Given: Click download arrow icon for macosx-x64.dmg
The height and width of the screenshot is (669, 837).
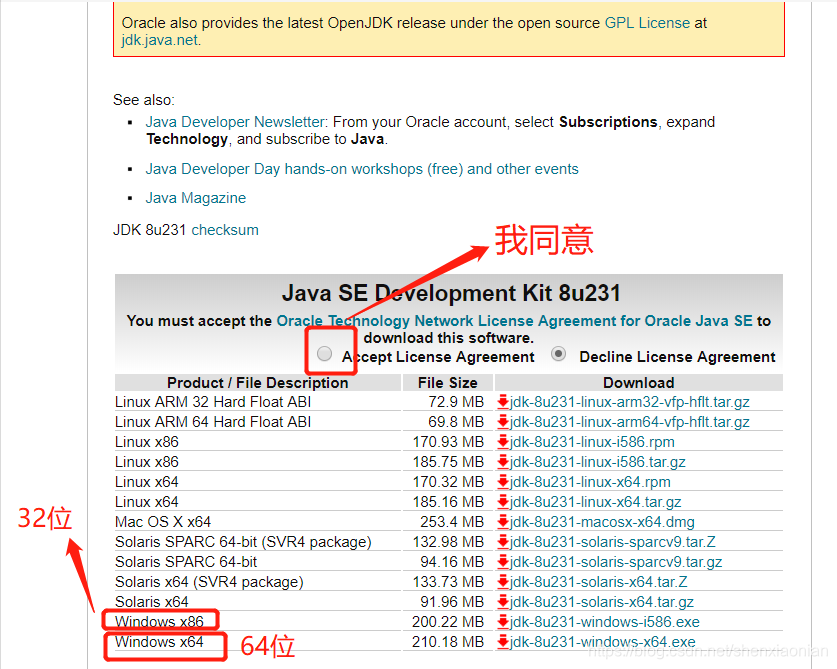Looking at the screenshot, I should pyautogui.click(x=502, y=522).
